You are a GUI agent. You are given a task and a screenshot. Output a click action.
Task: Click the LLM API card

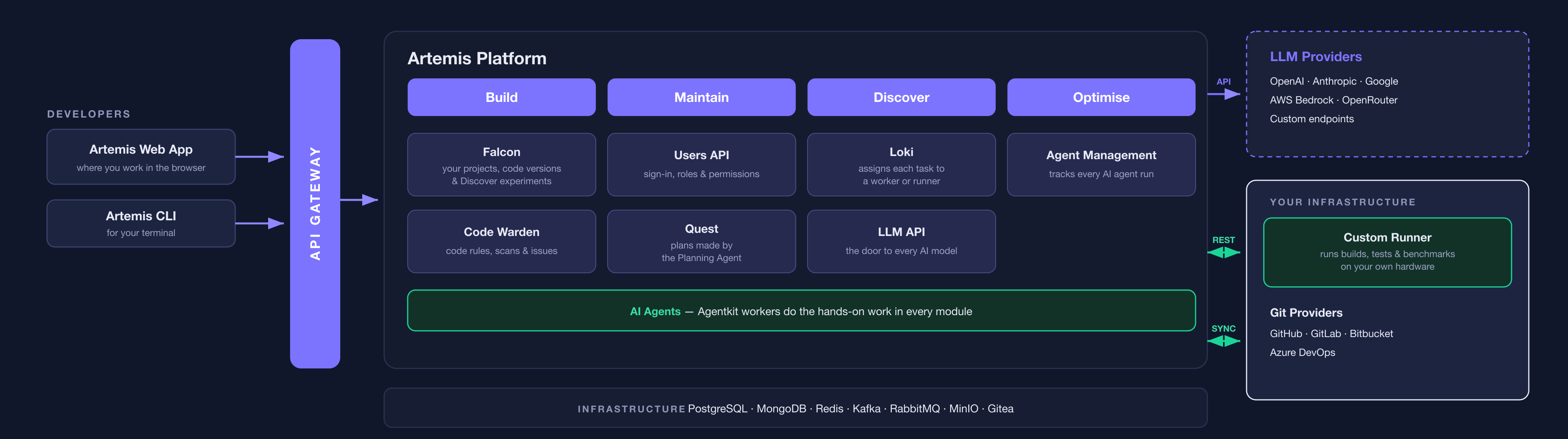[901, 241]
